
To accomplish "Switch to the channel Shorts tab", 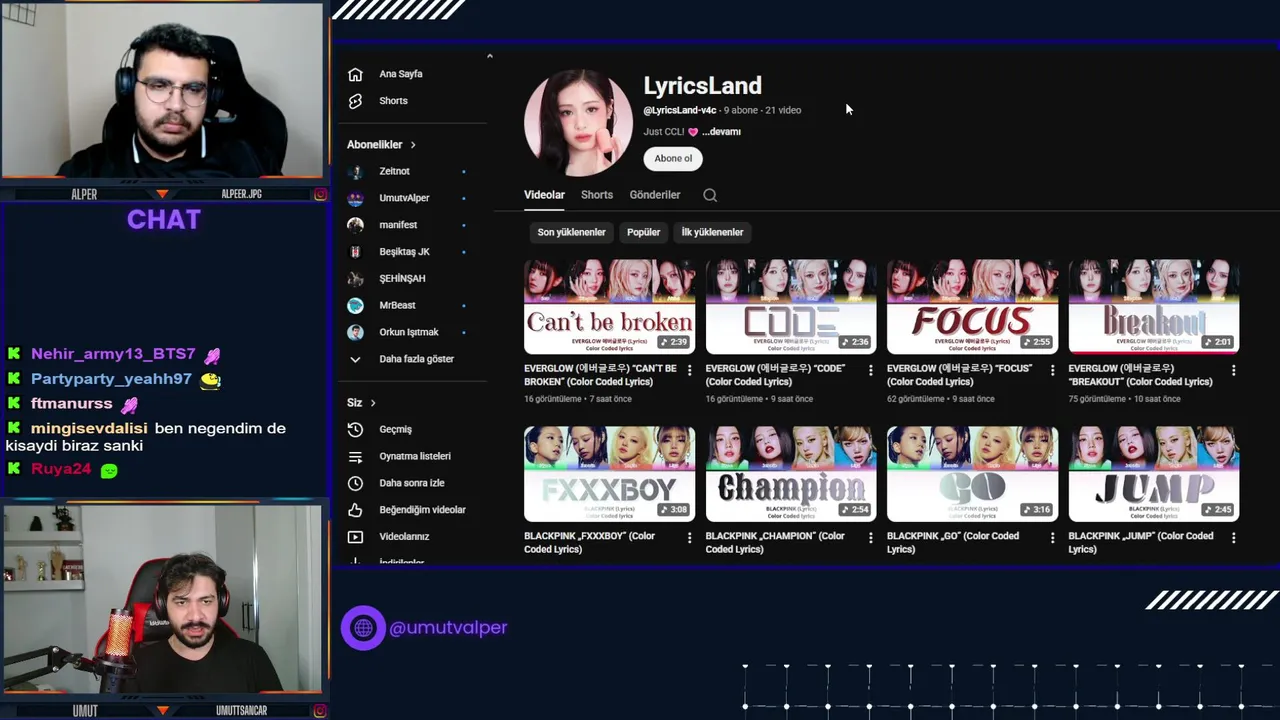I will (597, 195).
